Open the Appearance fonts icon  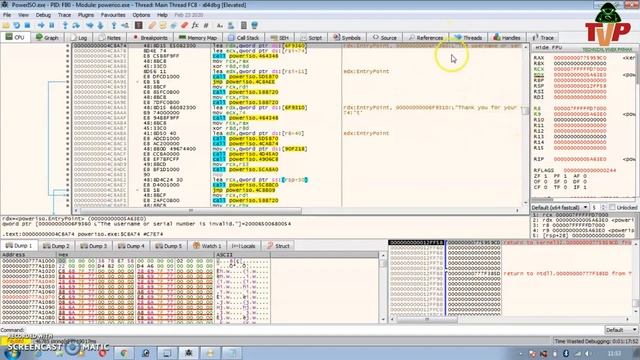point(220,25)
